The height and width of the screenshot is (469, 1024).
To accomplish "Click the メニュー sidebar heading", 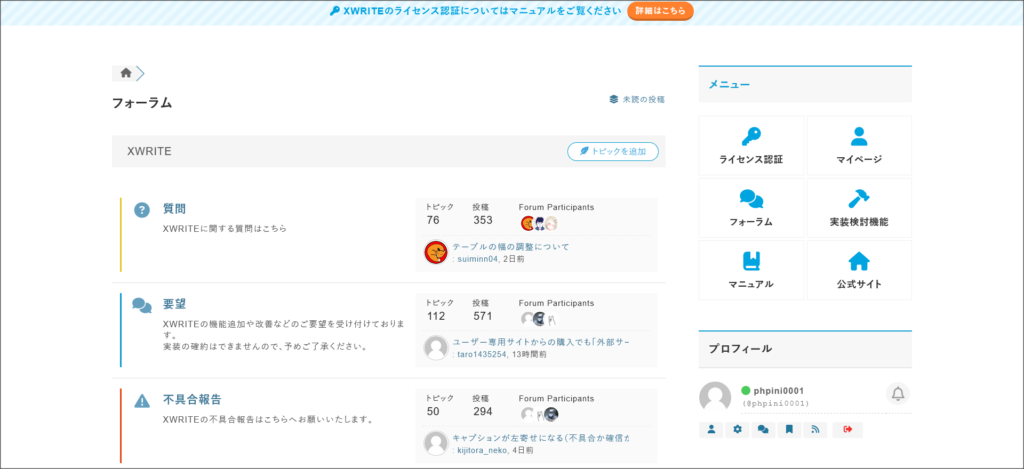I will click(x=729, y=84).
